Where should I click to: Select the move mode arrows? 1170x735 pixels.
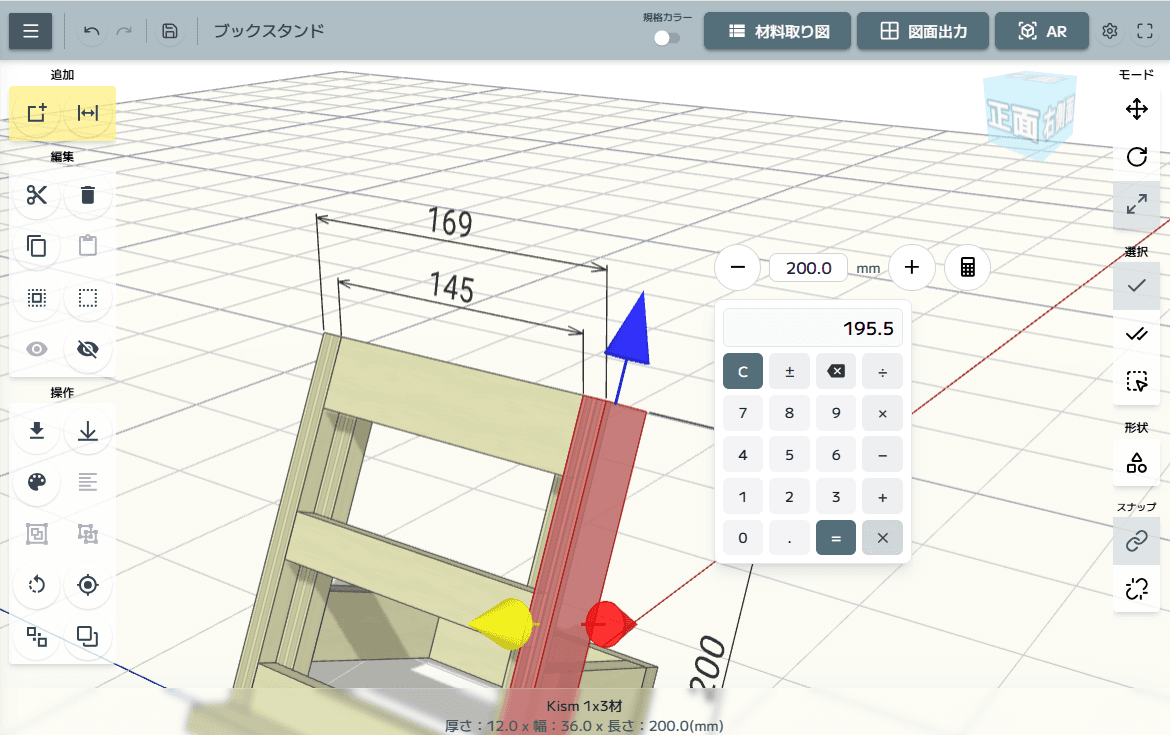(1136, 109)
